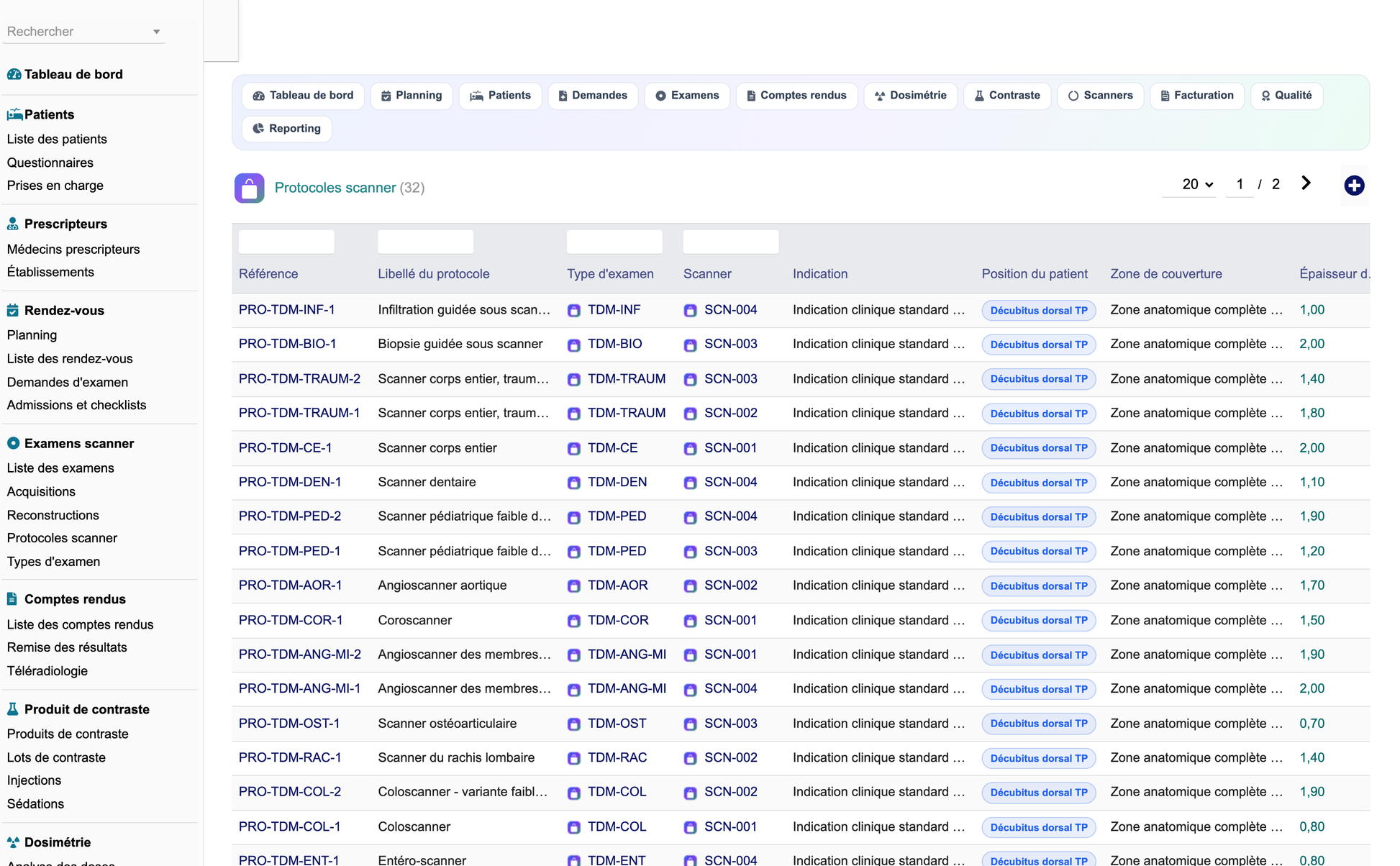Open Demandes d'examen in sidebar
Screen dimensions: 1400x866
[x=68, y=383]
